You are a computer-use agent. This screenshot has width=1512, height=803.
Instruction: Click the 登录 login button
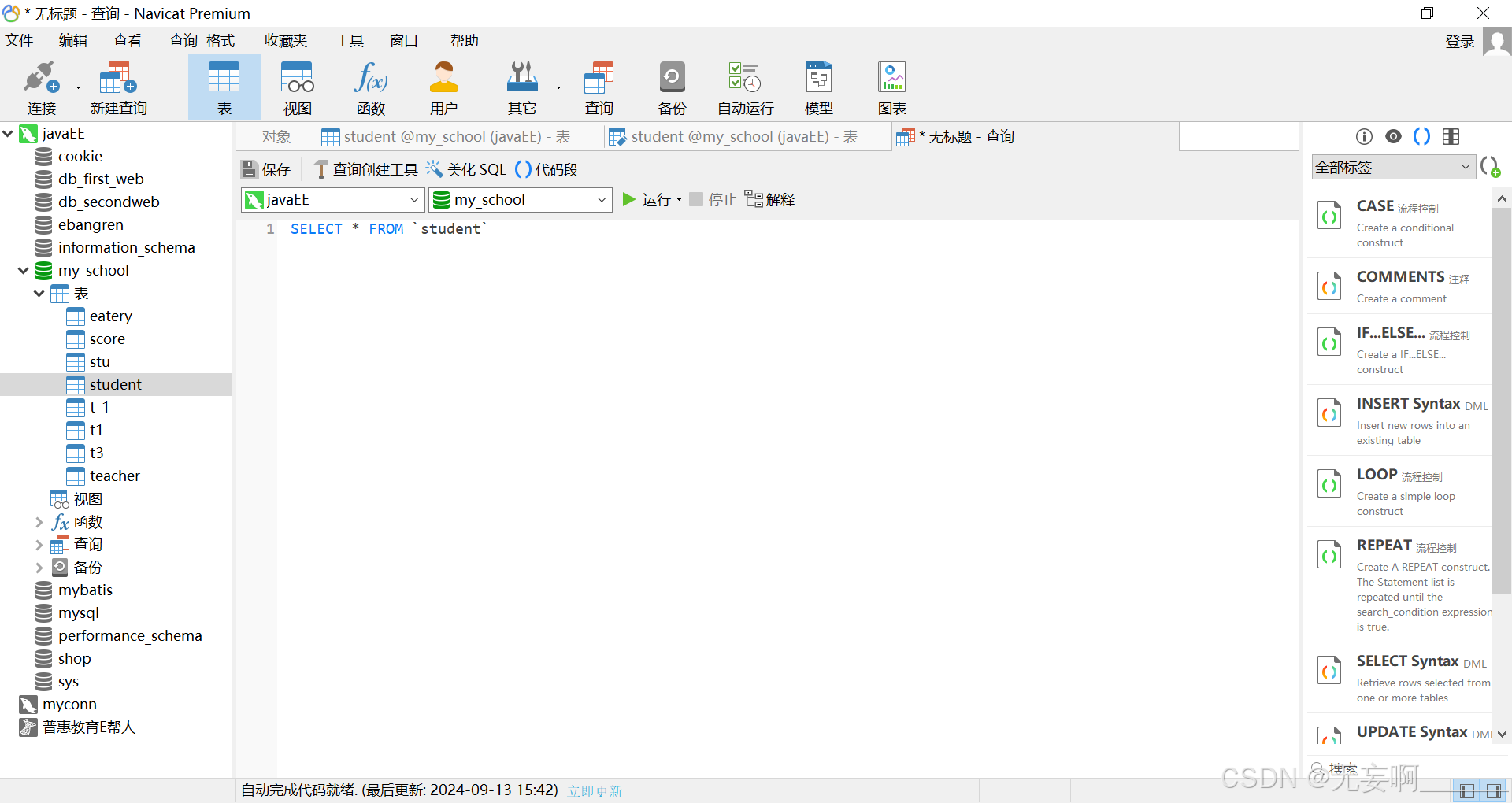tap(1460, 42)
